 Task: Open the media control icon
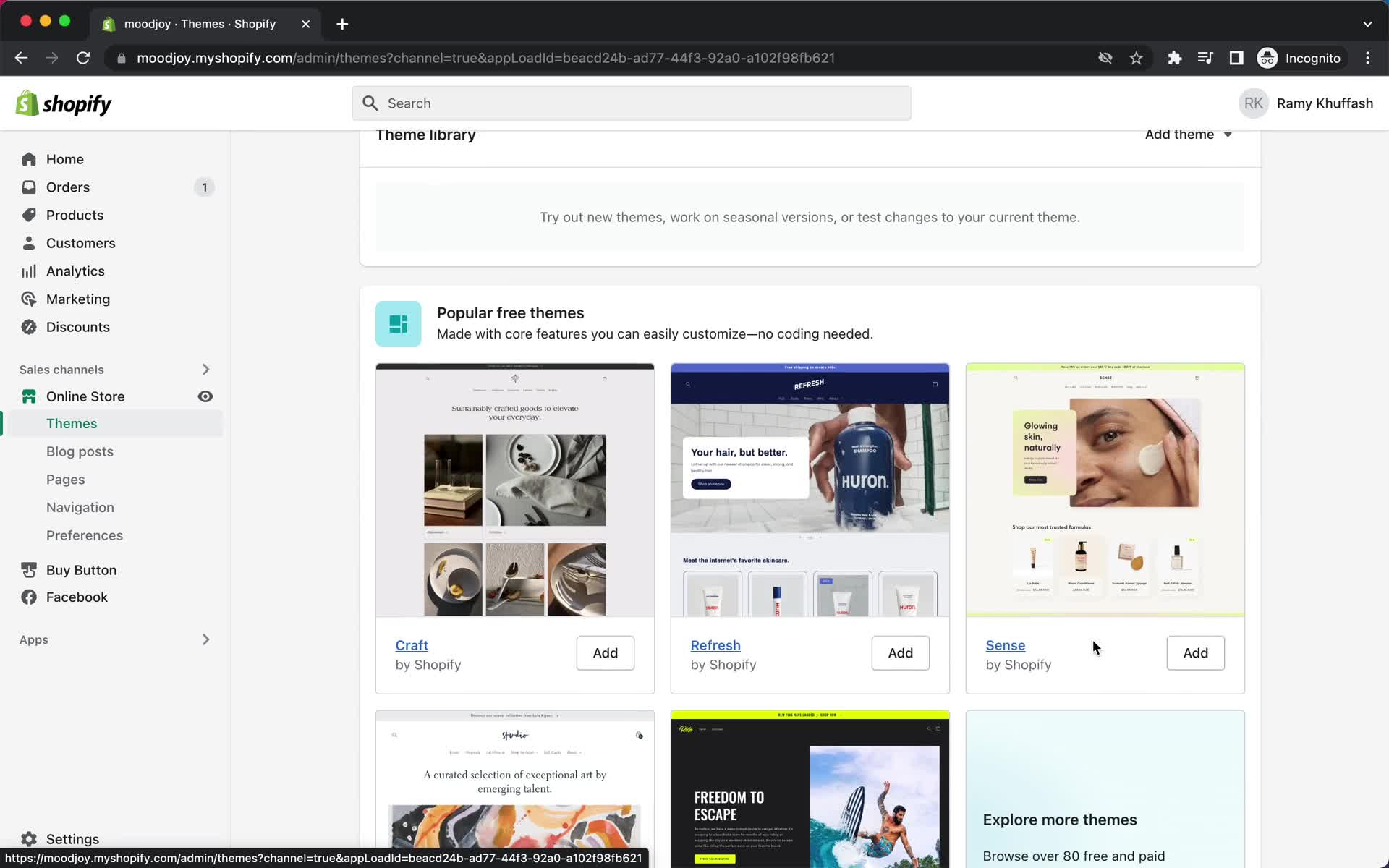pos(1205,58)
